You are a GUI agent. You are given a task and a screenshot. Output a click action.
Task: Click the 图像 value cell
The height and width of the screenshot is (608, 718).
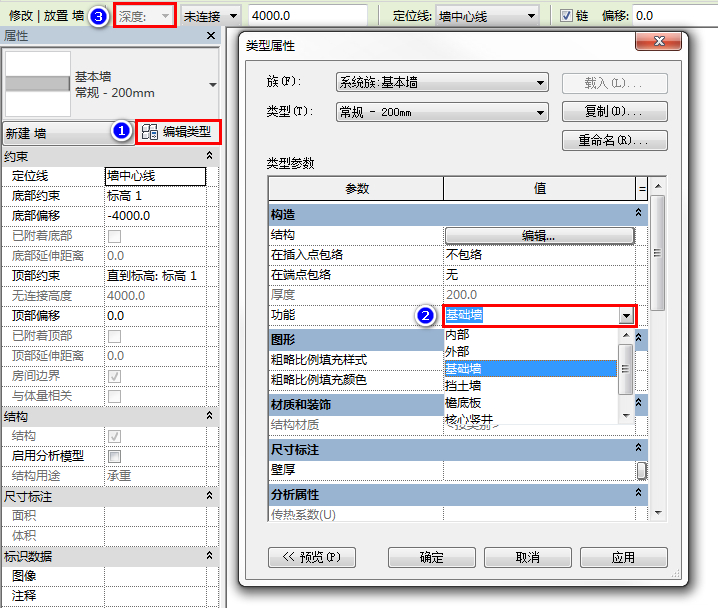pos(155,576)
